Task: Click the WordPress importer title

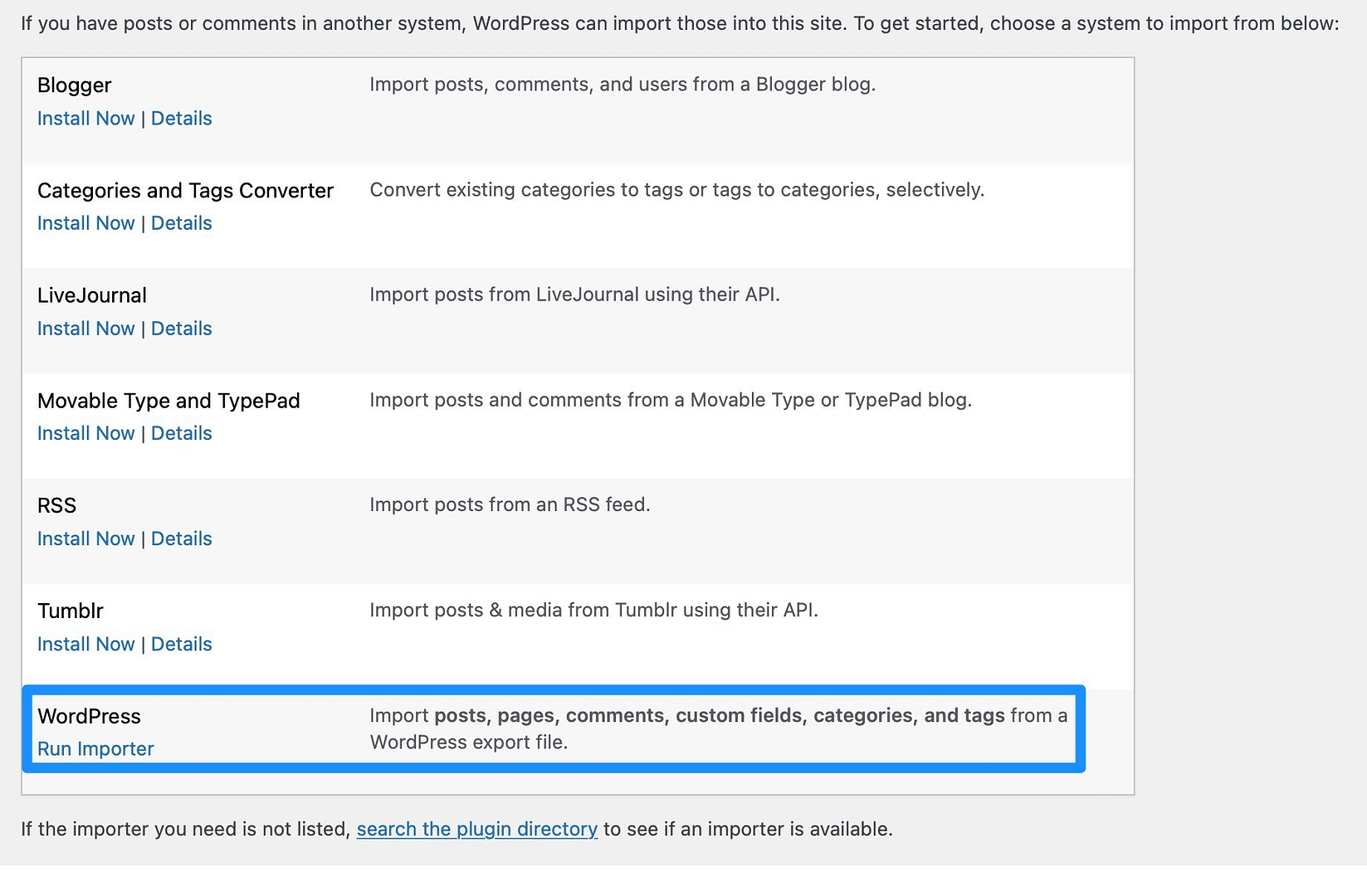Action: click(x=89, y=716)
